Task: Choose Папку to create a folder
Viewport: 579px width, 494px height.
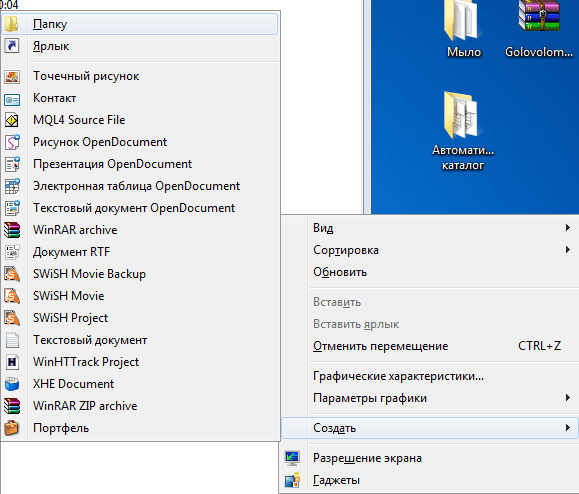Action: pyautogui.click(x=140, y=24)
